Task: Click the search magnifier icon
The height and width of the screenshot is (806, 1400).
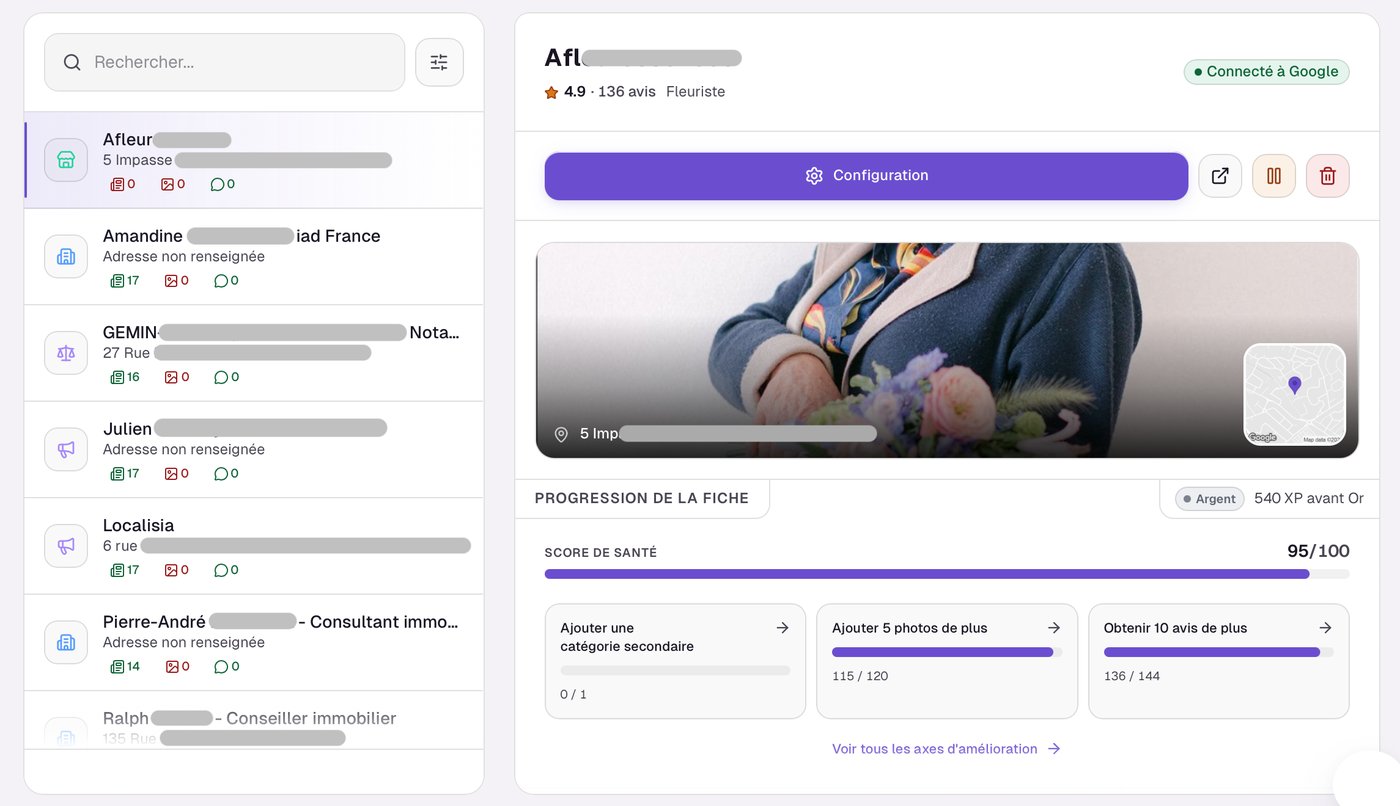Action: [72, 62]
